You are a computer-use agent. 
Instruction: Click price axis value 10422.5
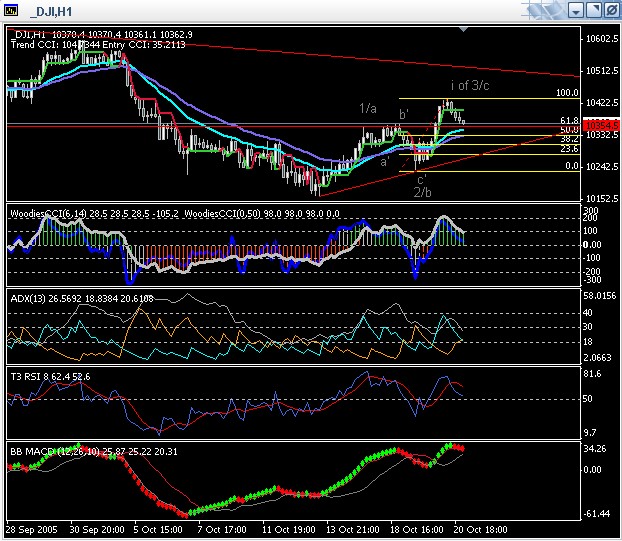click(602, 103)
